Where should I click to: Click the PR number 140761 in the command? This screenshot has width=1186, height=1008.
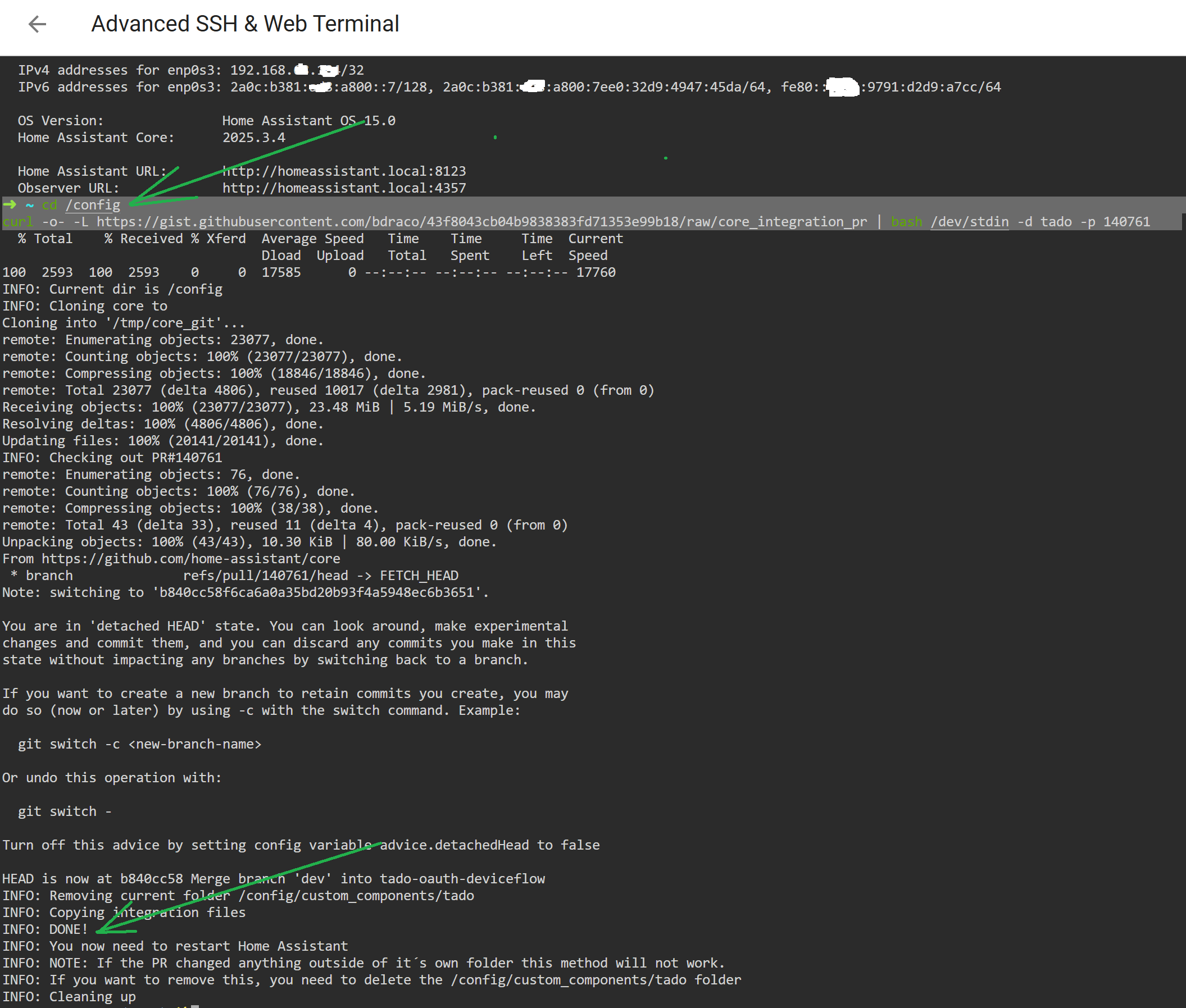tap(1126, 222)
